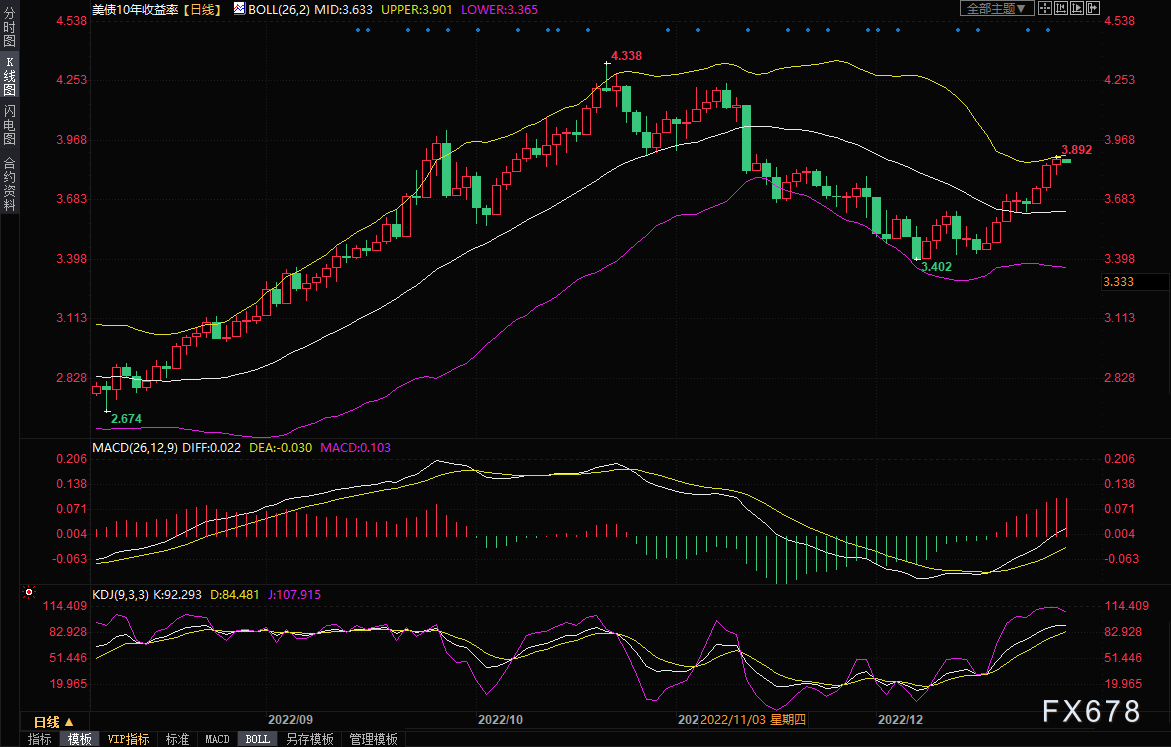Click the play-forward chart icon
Screen dimensions: 1171x747
click(x=1079, y=8)
